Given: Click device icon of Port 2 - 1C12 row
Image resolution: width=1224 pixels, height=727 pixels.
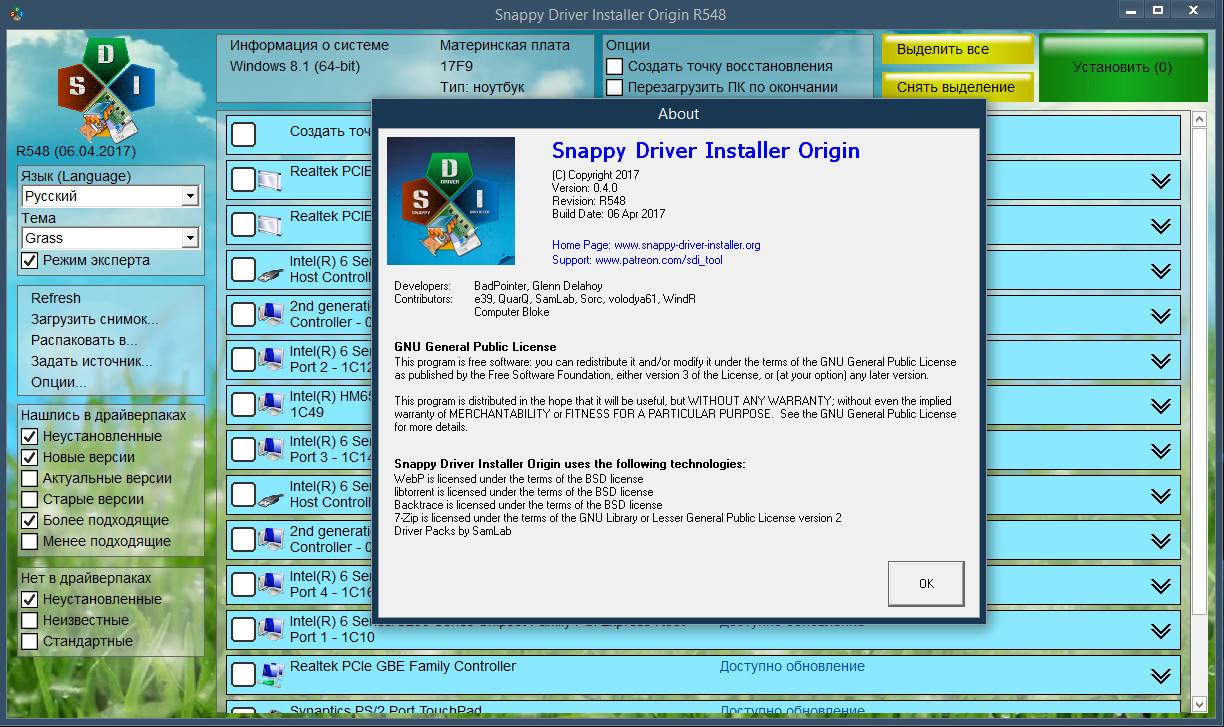Looking at the screenshot, I should point(270,360).
